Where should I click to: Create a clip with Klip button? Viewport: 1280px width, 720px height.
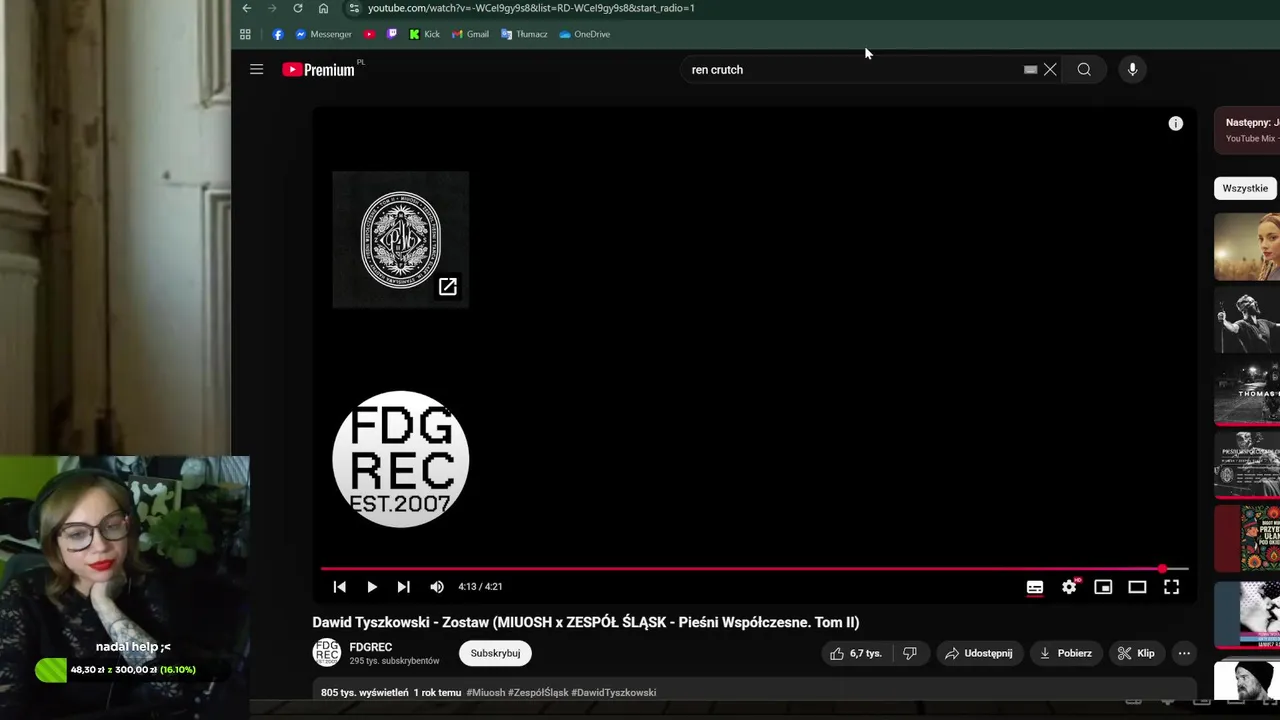tap(1137, 653)
